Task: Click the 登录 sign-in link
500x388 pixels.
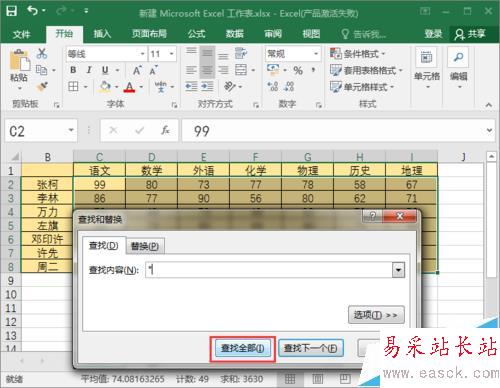Action: (433, 34)
